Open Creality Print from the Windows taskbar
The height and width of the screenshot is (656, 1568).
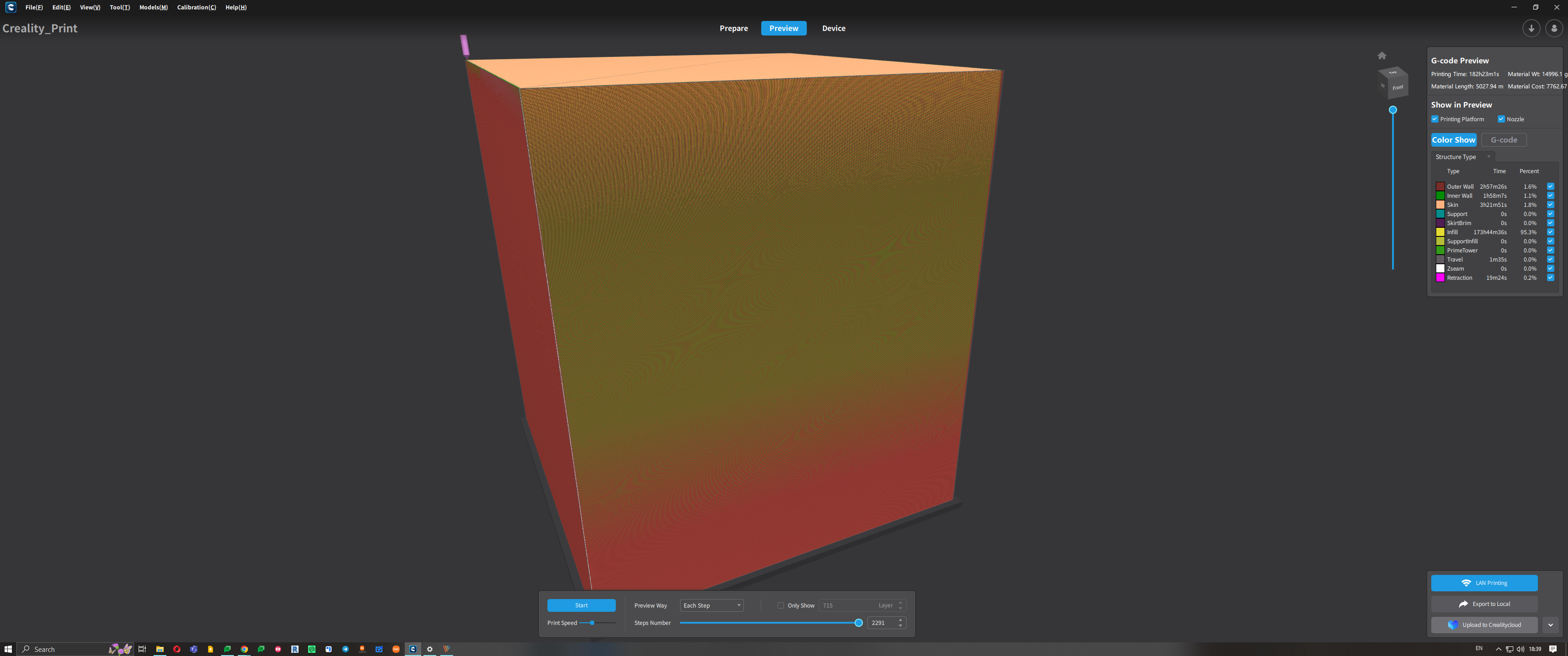[413, 649]
